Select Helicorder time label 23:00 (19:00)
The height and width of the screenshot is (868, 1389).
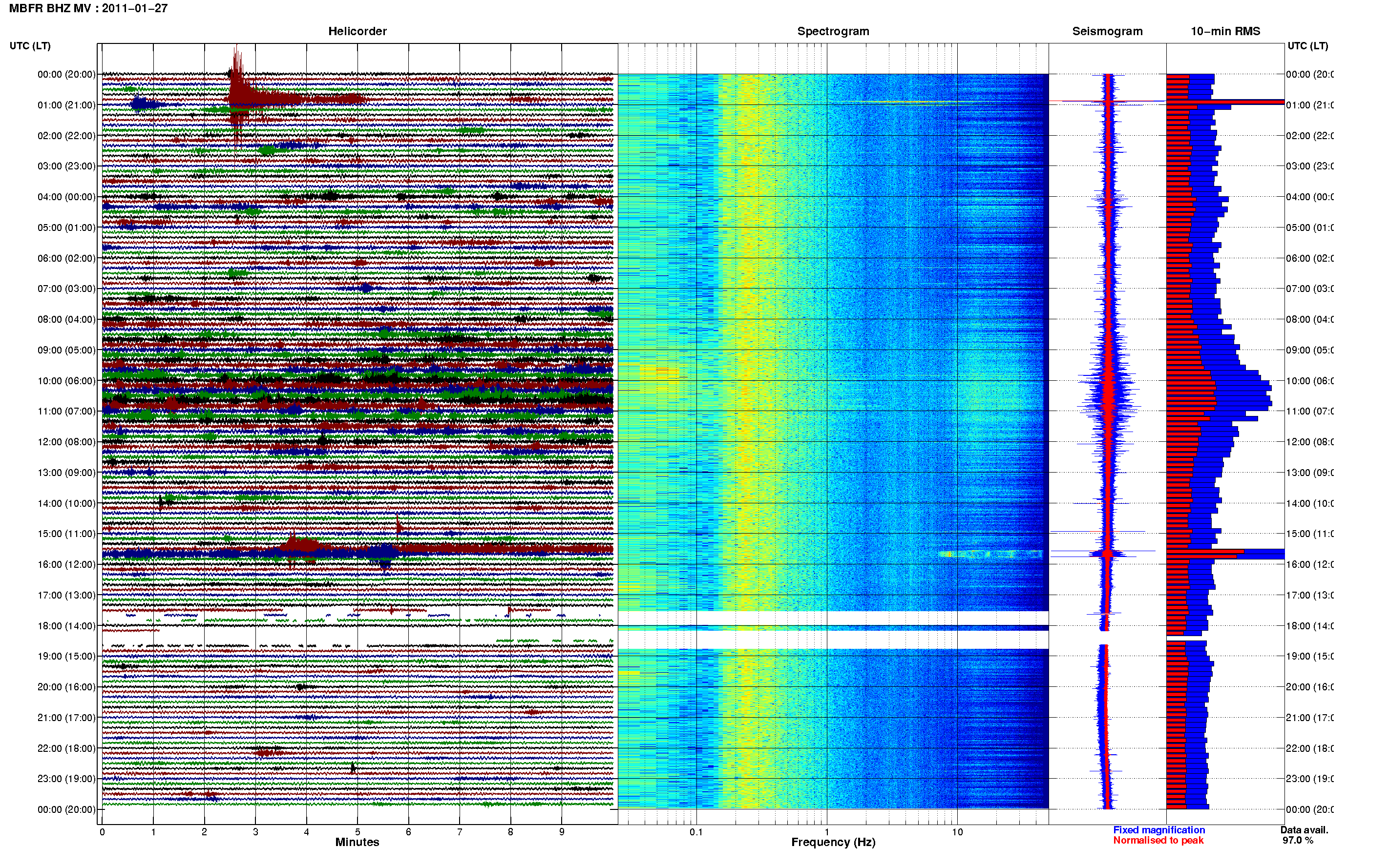click(66, 779)
